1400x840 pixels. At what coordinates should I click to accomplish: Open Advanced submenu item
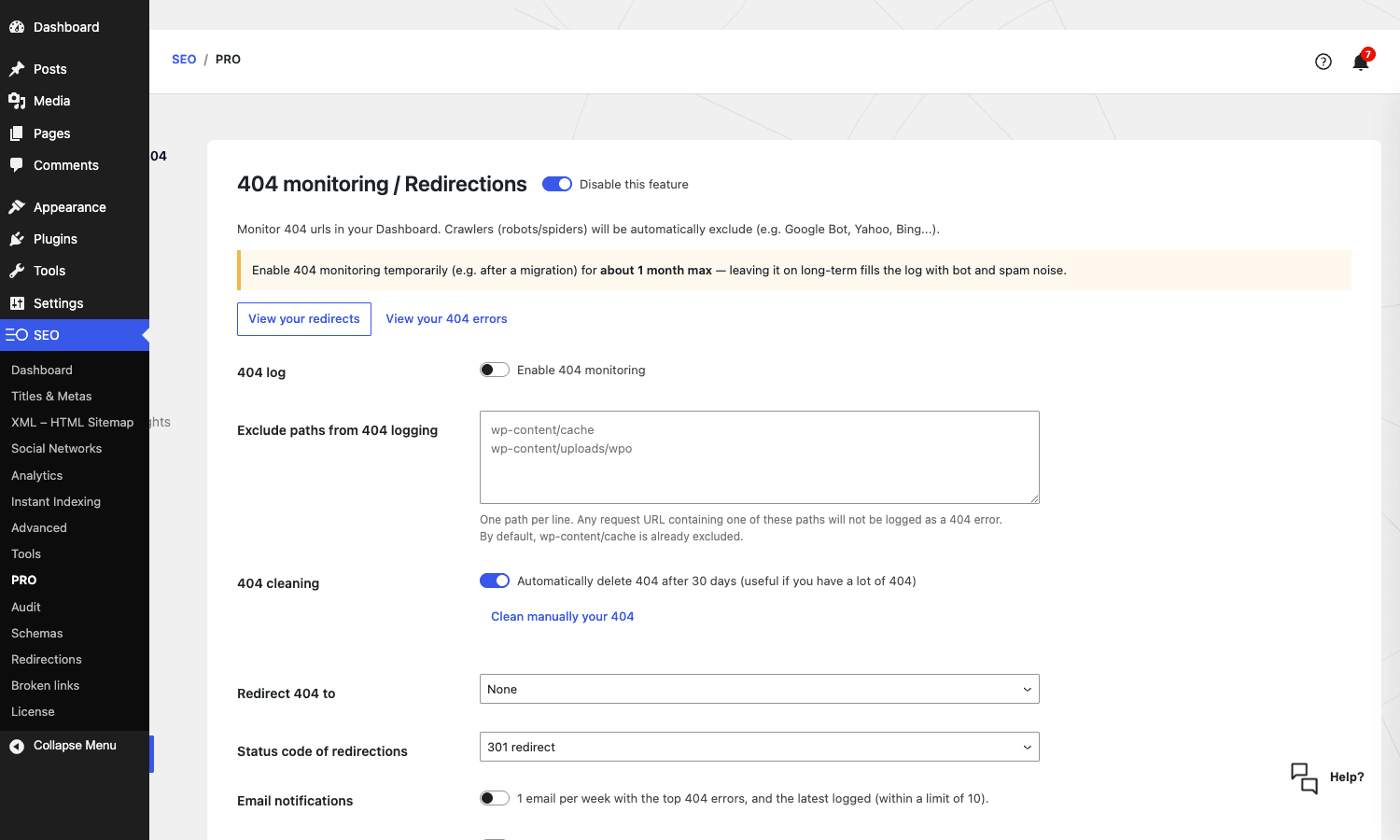tap(39, 528)
